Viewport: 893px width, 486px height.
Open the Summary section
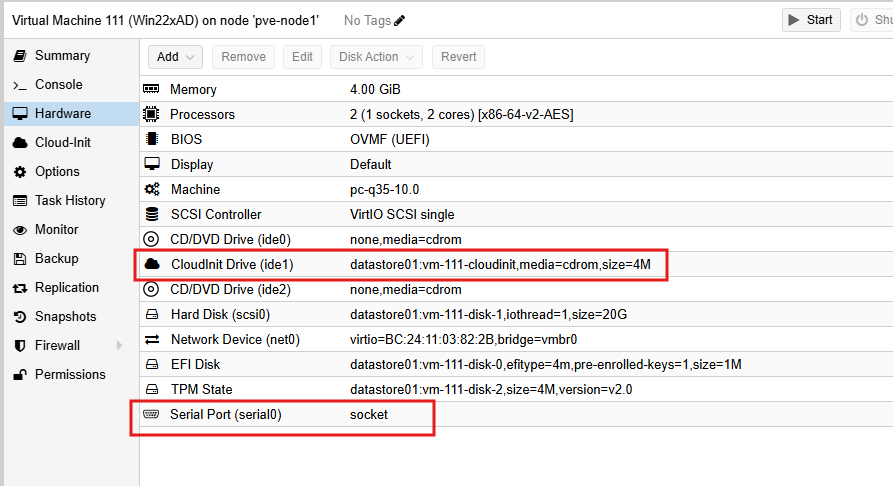[x=62, y=56]
